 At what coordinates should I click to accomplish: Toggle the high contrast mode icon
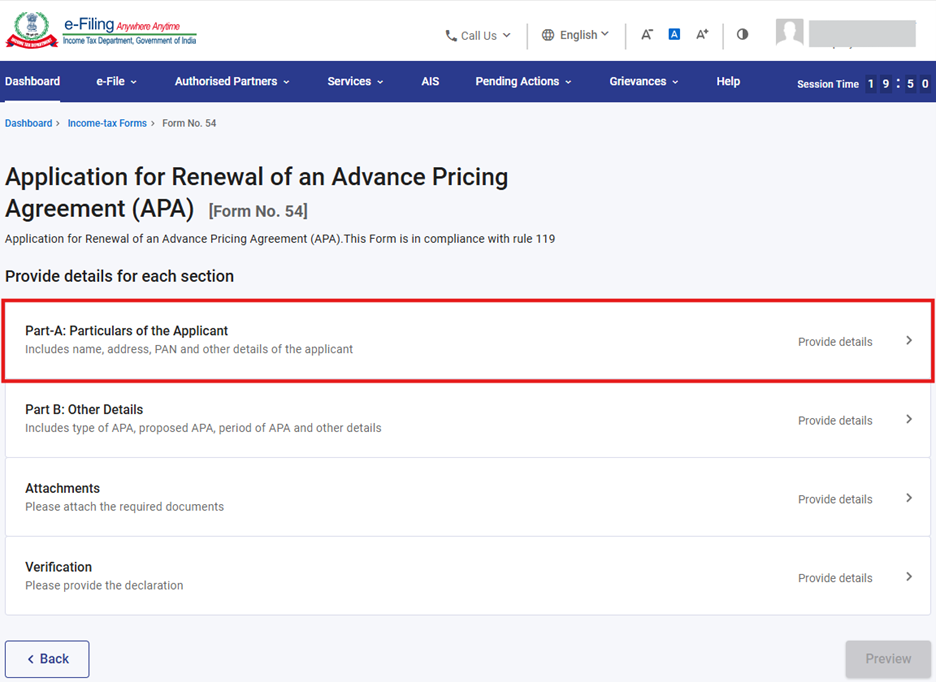tap(742, 35)
